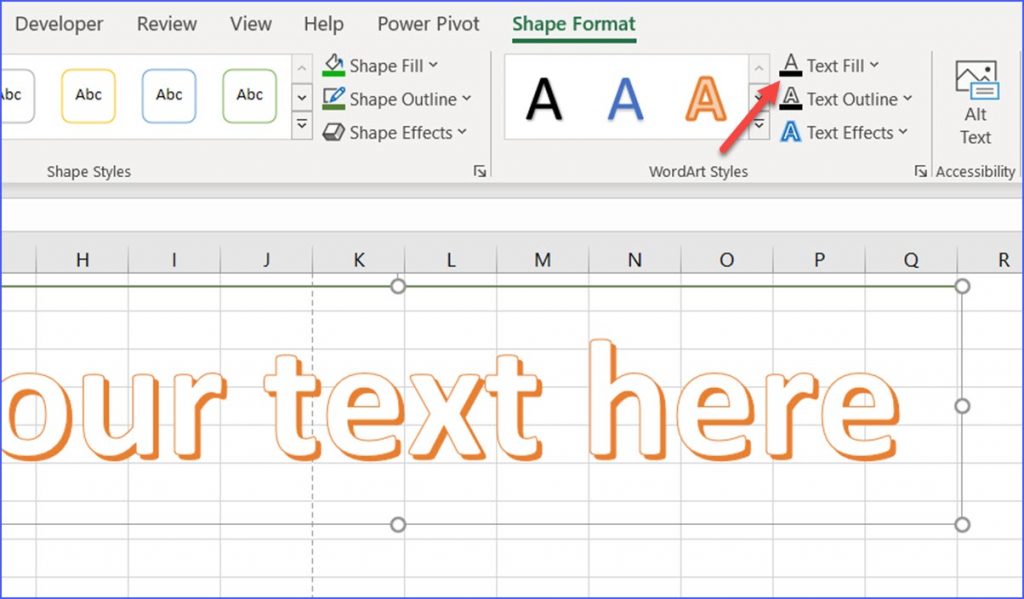This screenshot has height=599, width=1024.
Task: Select column K header
Action: (x=358, y=259)
